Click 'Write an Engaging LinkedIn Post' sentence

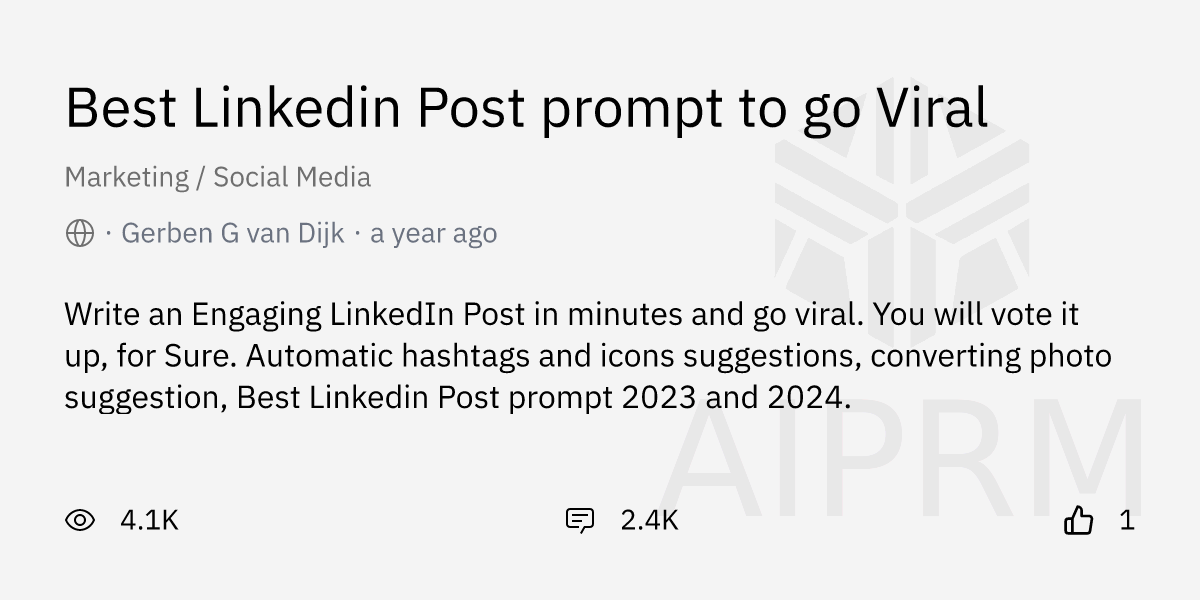click(295, 314)
